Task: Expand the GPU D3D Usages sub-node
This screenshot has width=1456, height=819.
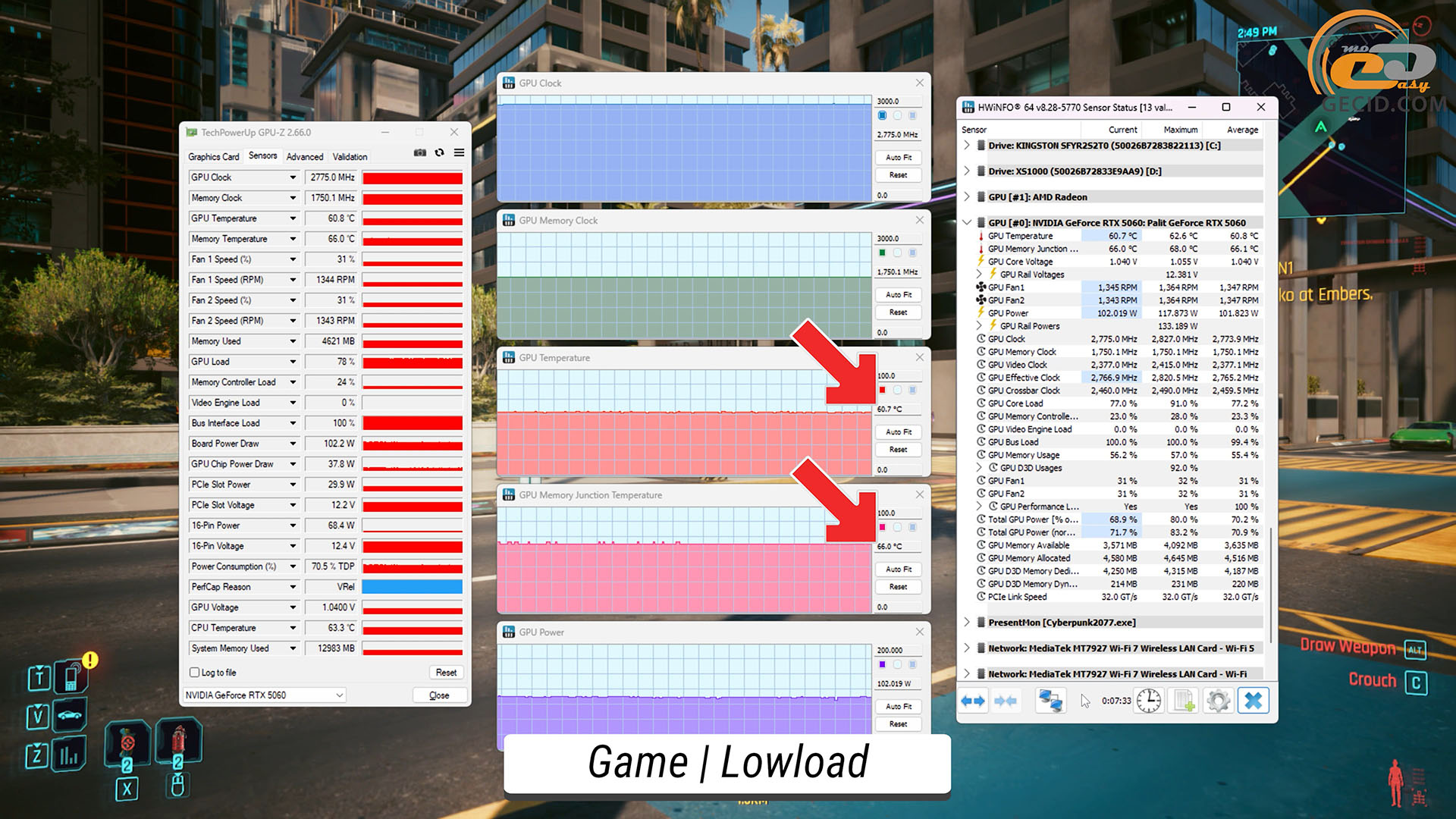Action: click(979, 468)
